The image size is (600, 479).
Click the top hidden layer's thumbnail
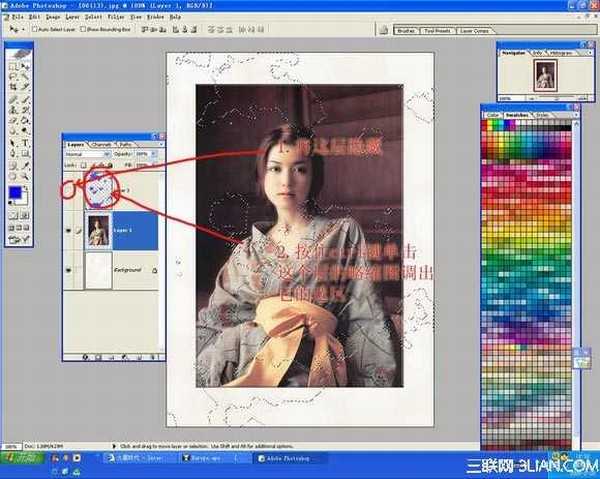pos(98,188)
